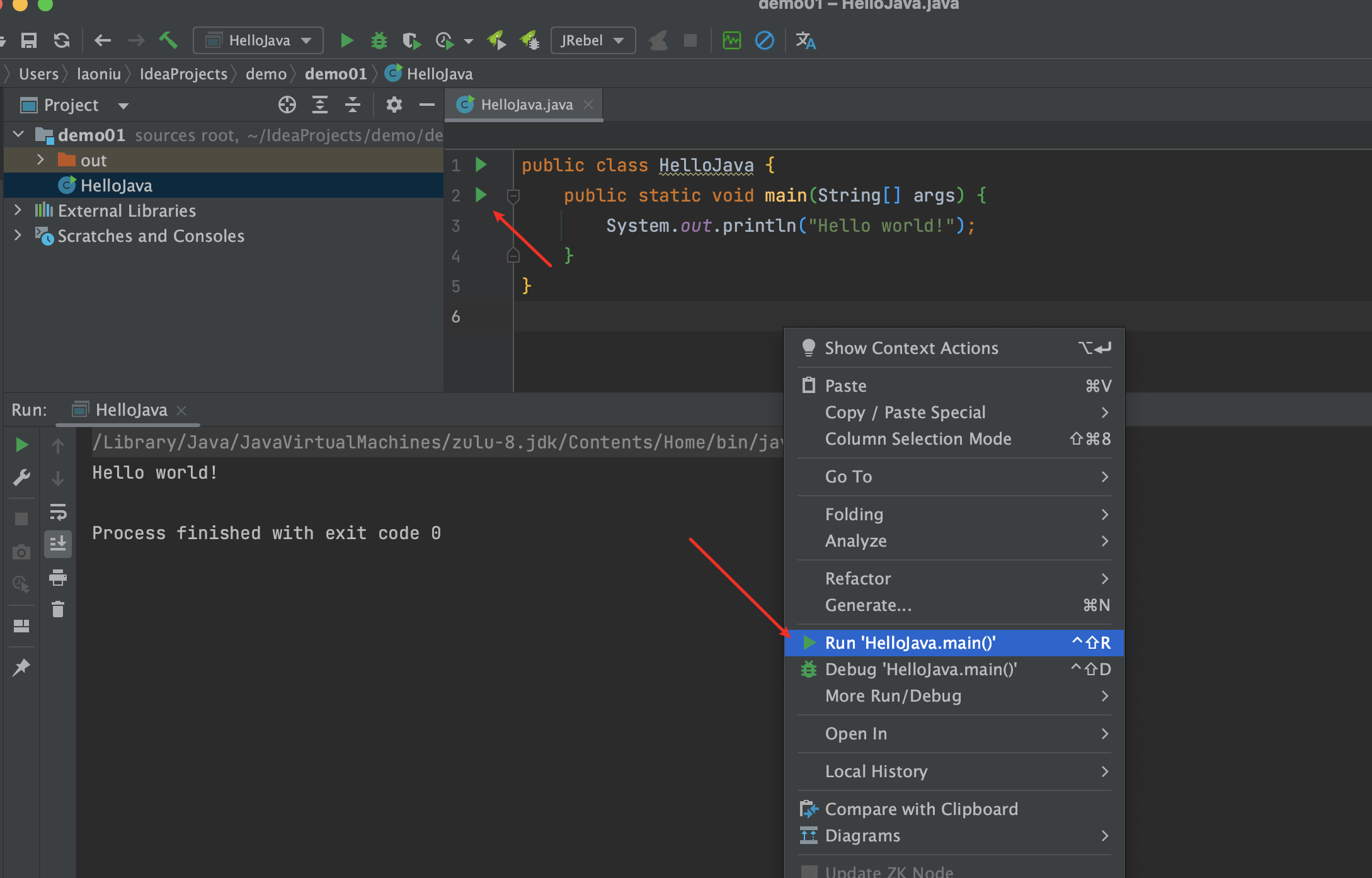Click the print icon in Run panel
Image resolution: width=1372 pixels, height=878 pixels.
pos(58,577)
